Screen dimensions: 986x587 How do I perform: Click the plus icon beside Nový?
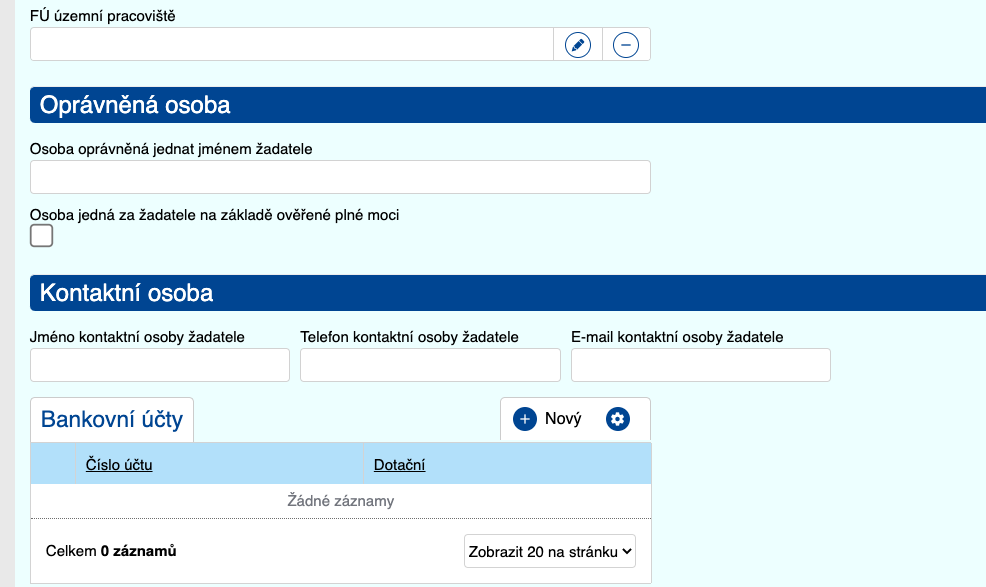click(x=525, y=419)
